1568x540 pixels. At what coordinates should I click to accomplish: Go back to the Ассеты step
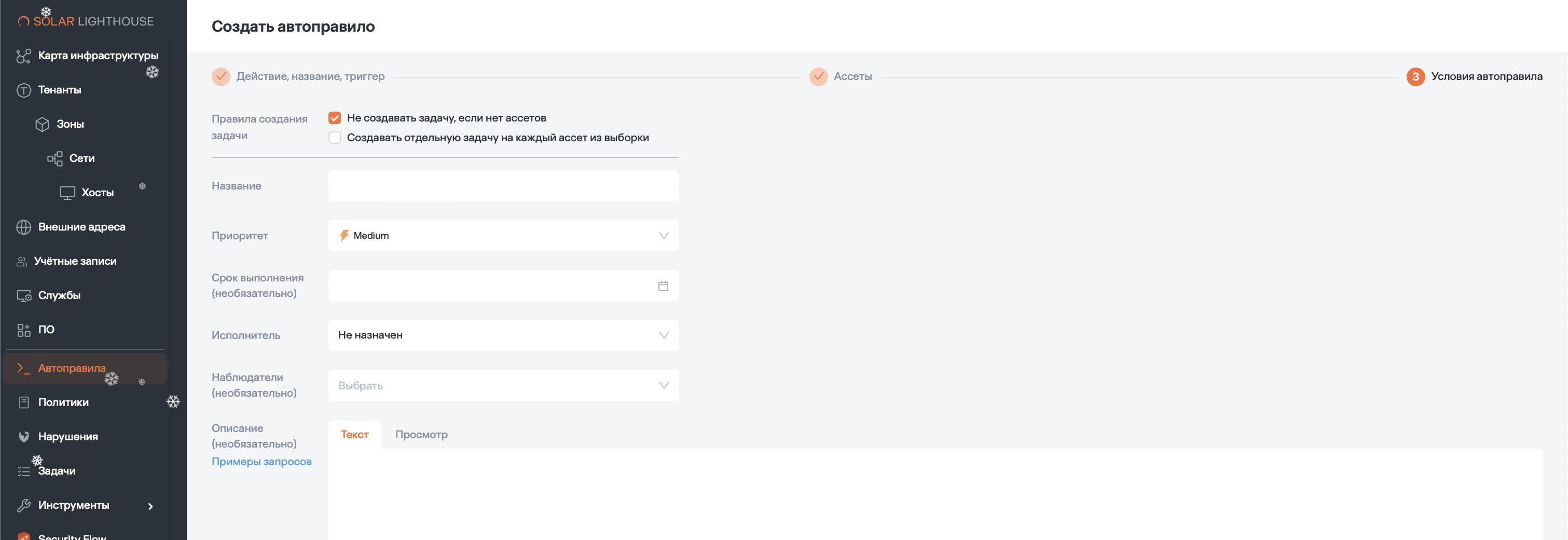(x=852, y=77)
